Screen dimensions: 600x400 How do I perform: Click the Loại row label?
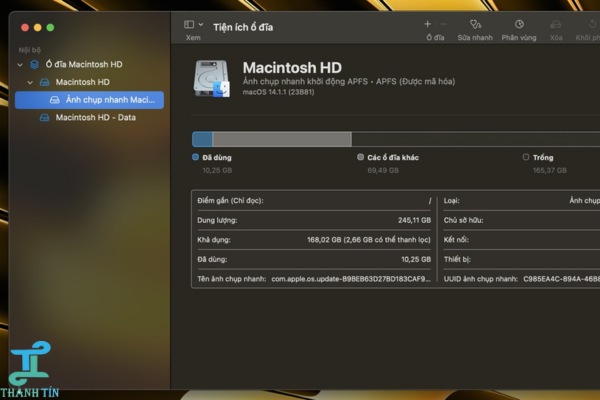pos(452,201)
